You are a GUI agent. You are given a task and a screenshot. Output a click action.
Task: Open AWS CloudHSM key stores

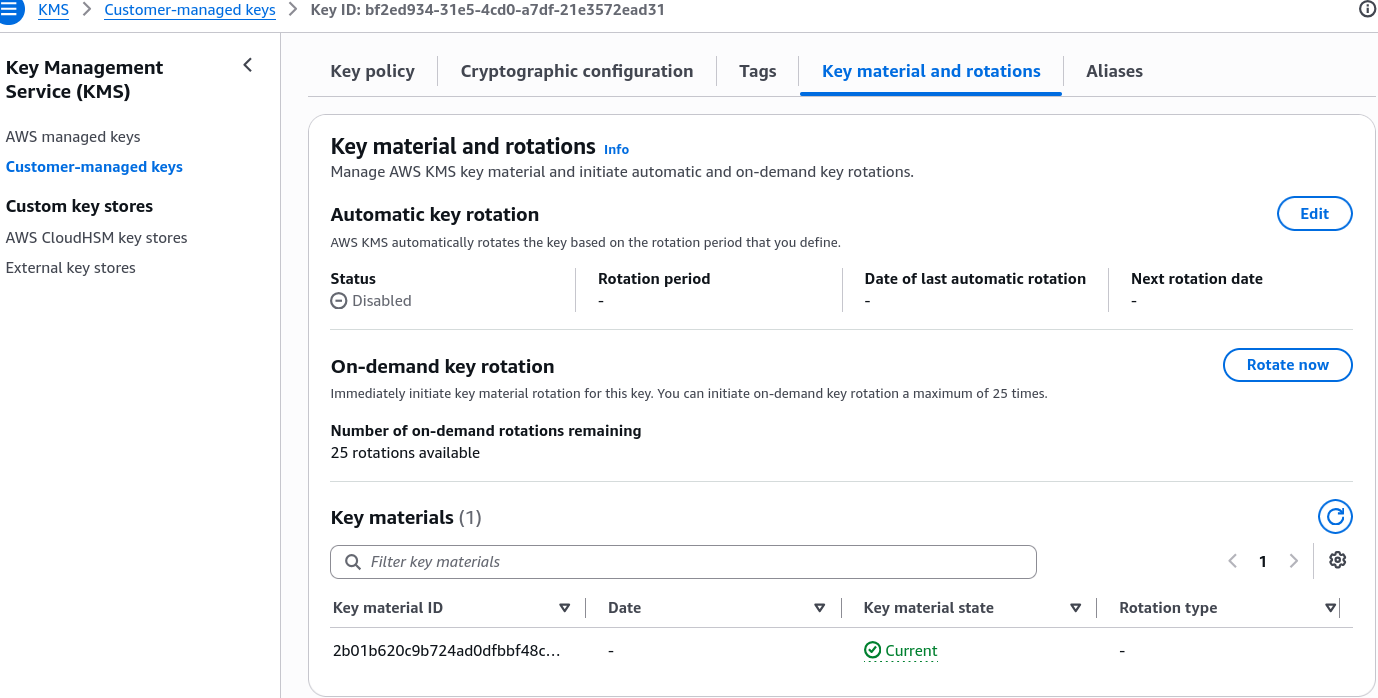pyautogui.click(x=96, y=238)
